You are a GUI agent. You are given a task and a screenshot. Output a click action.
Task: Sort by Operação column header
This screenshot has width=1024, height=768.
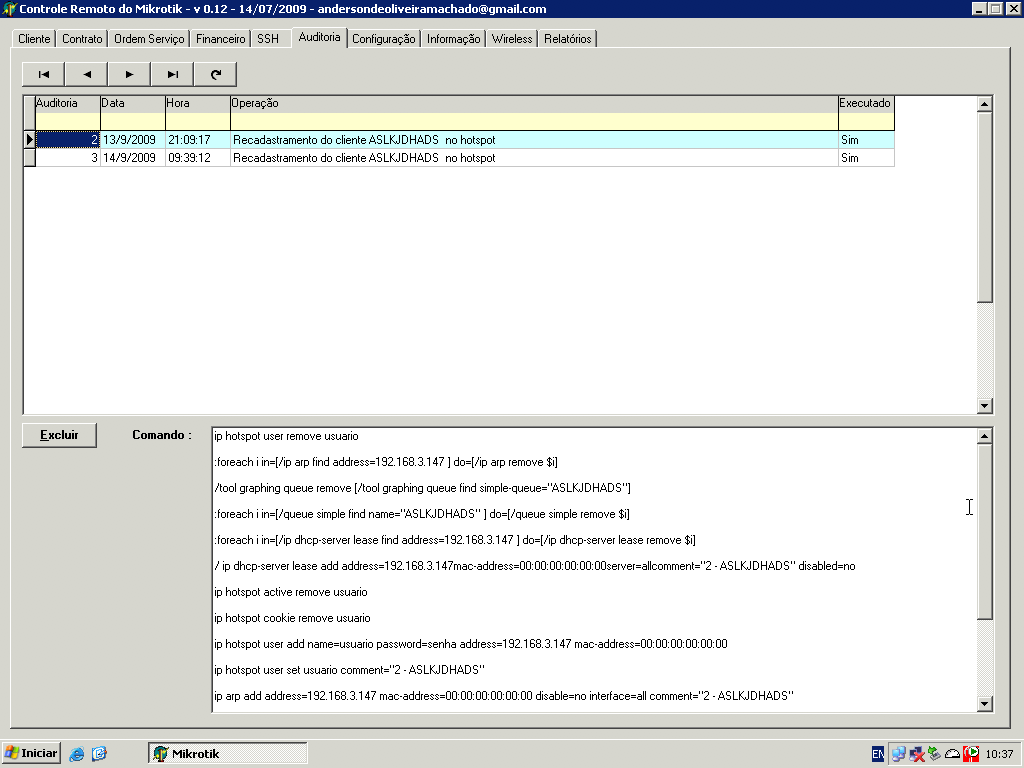click(x=534, y=103)
